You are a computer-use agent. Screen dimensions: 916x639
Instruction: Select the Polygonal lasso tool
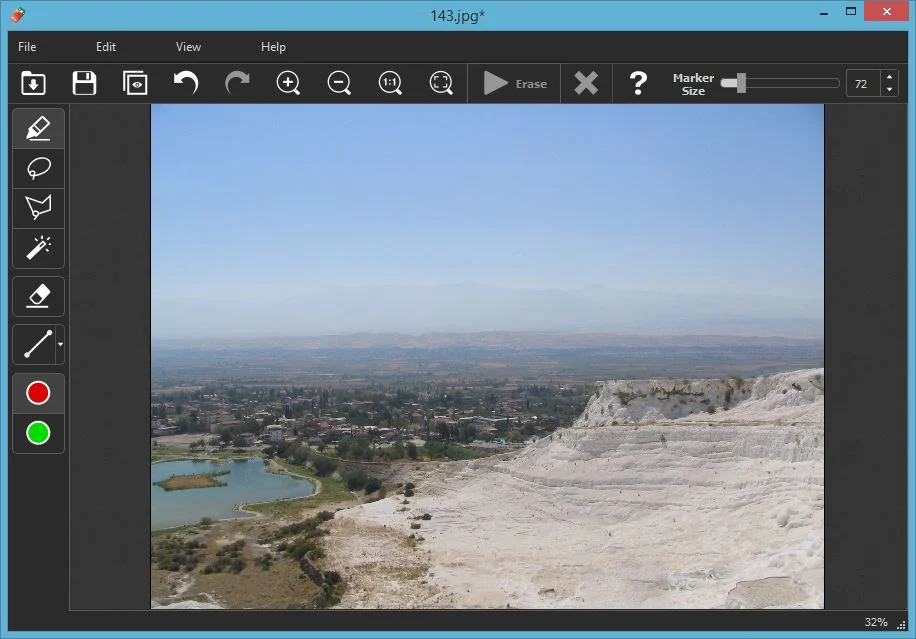(x=38, y=208)
